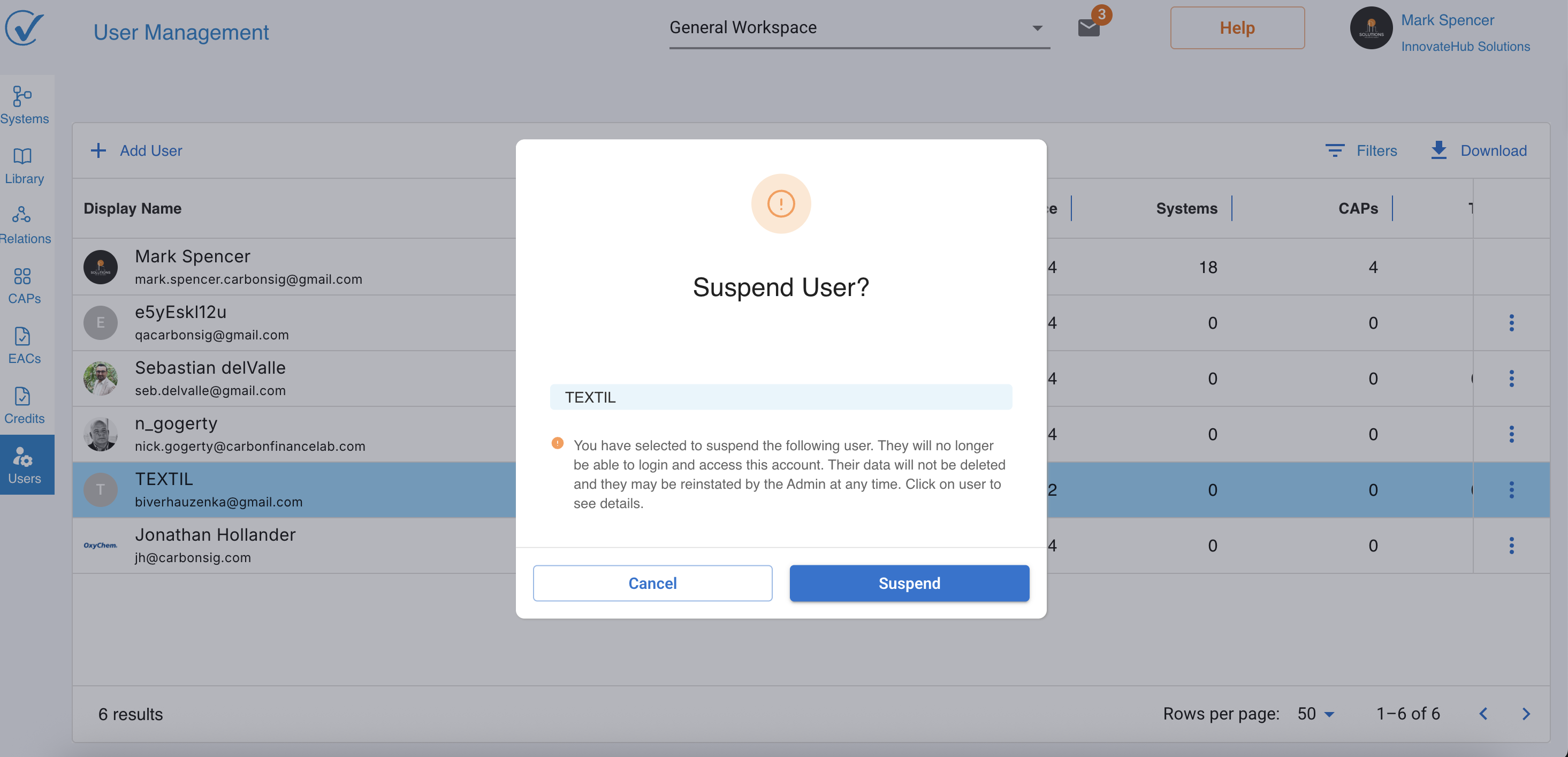
Task: Open the Library sidebar section
Action: click(24, 165)
